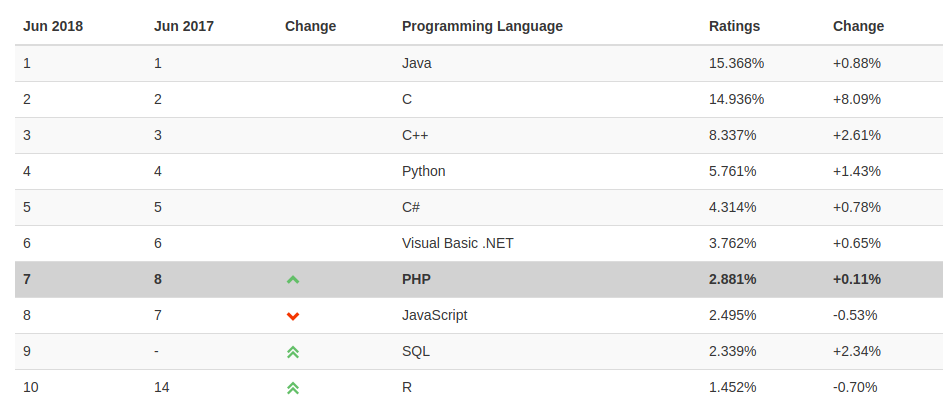Click the double green arrow in SQL row
This screenshot has width=951, height=404.
click(x=293, y=352)
